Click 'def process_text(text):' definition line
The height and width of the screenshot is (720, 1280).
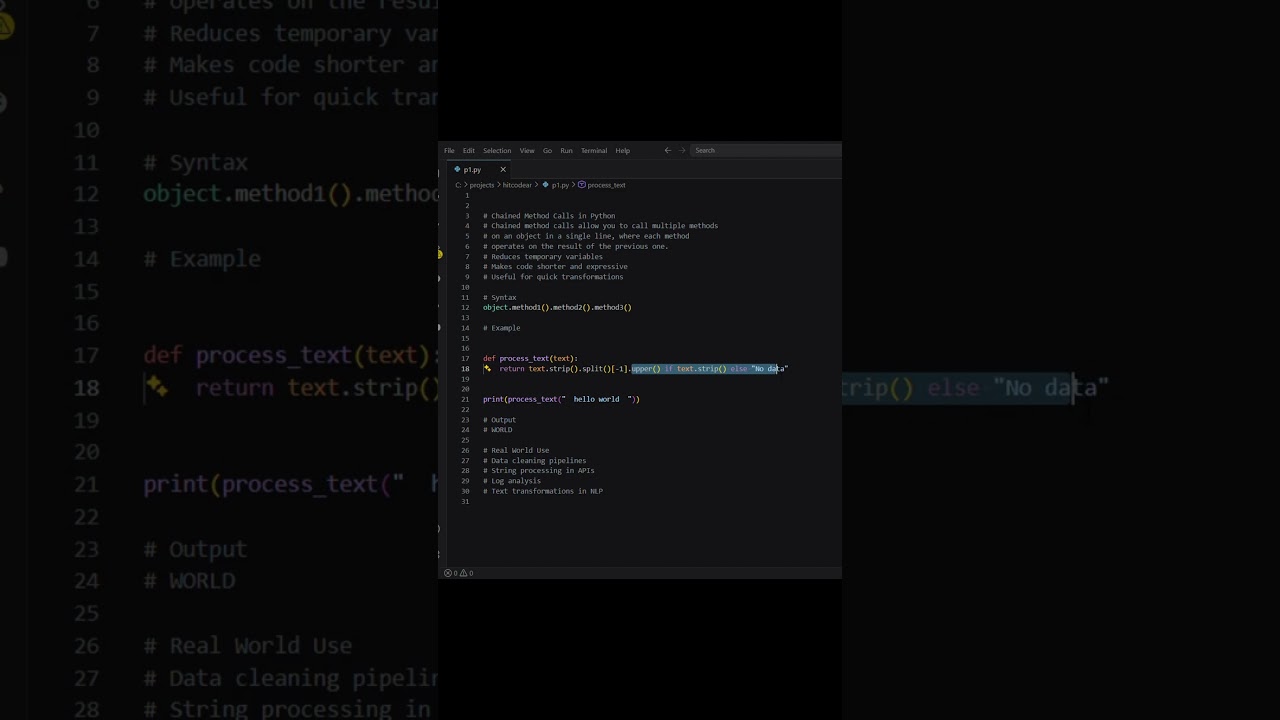coord(530,358)
